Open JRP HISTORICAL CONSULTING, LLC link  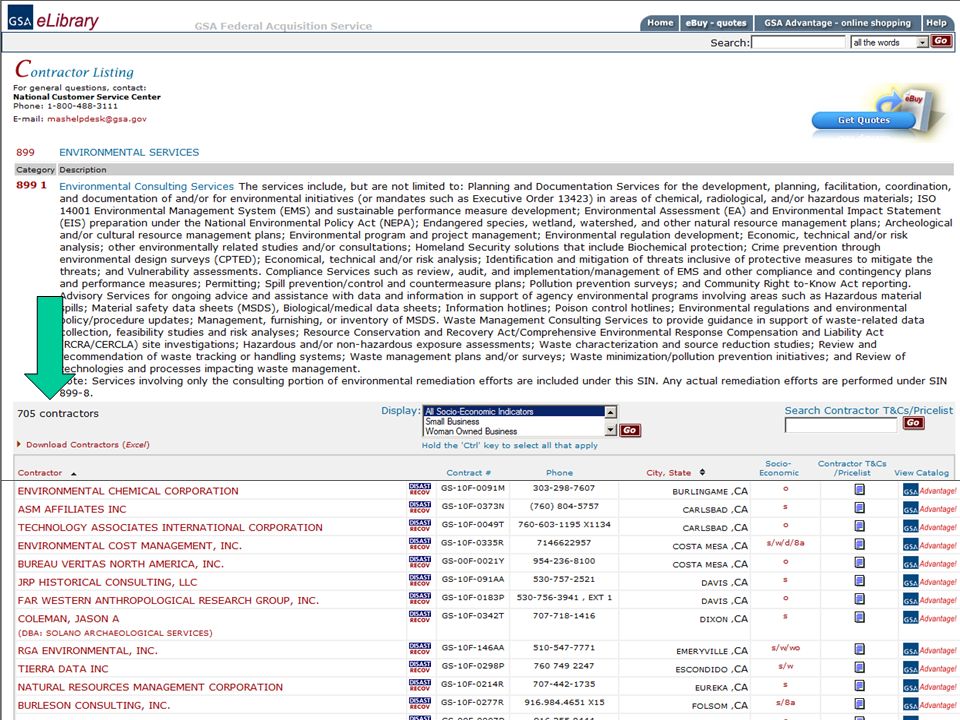(x=107, y=582)
